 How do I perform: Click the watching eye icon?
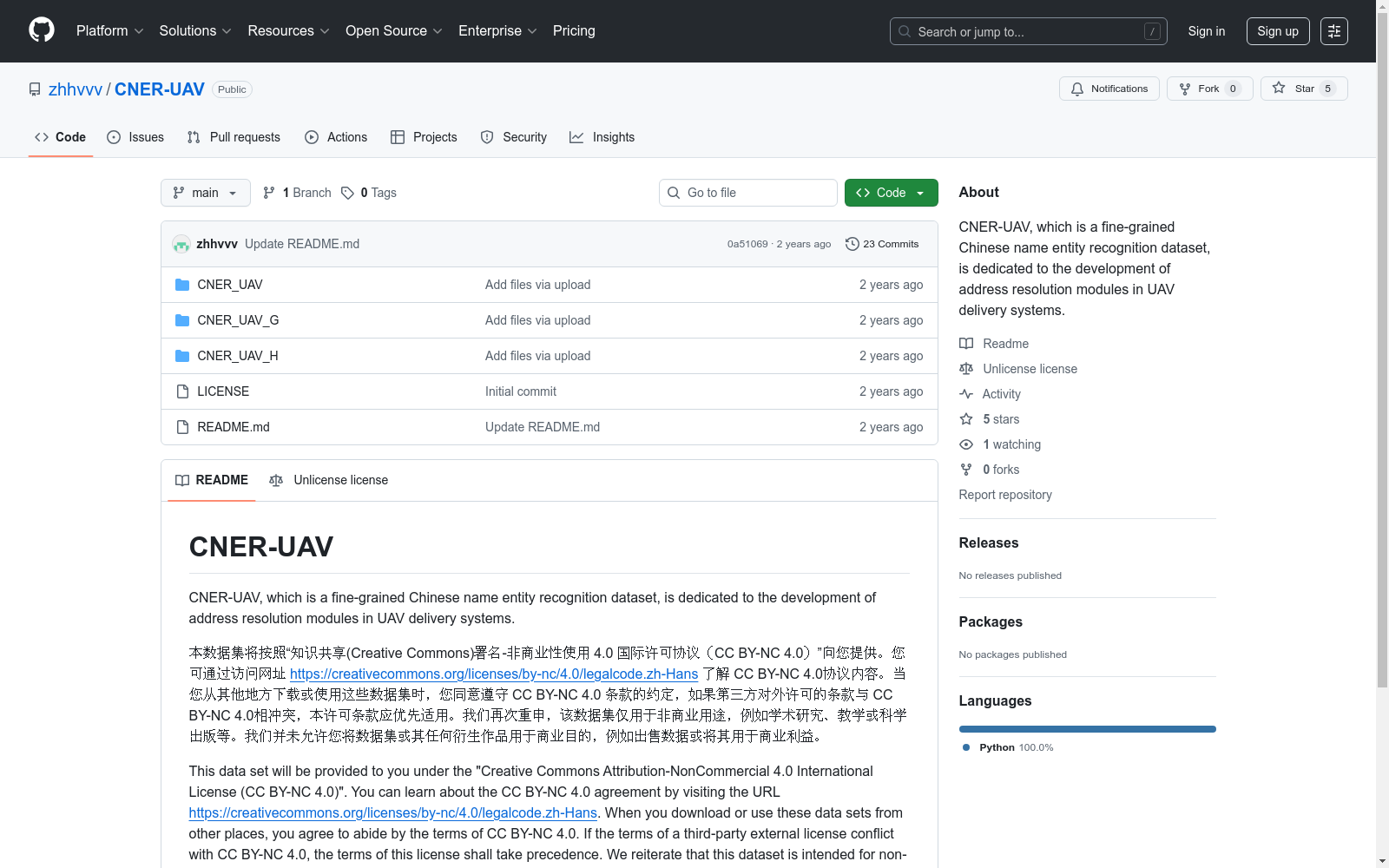(966, 444)
